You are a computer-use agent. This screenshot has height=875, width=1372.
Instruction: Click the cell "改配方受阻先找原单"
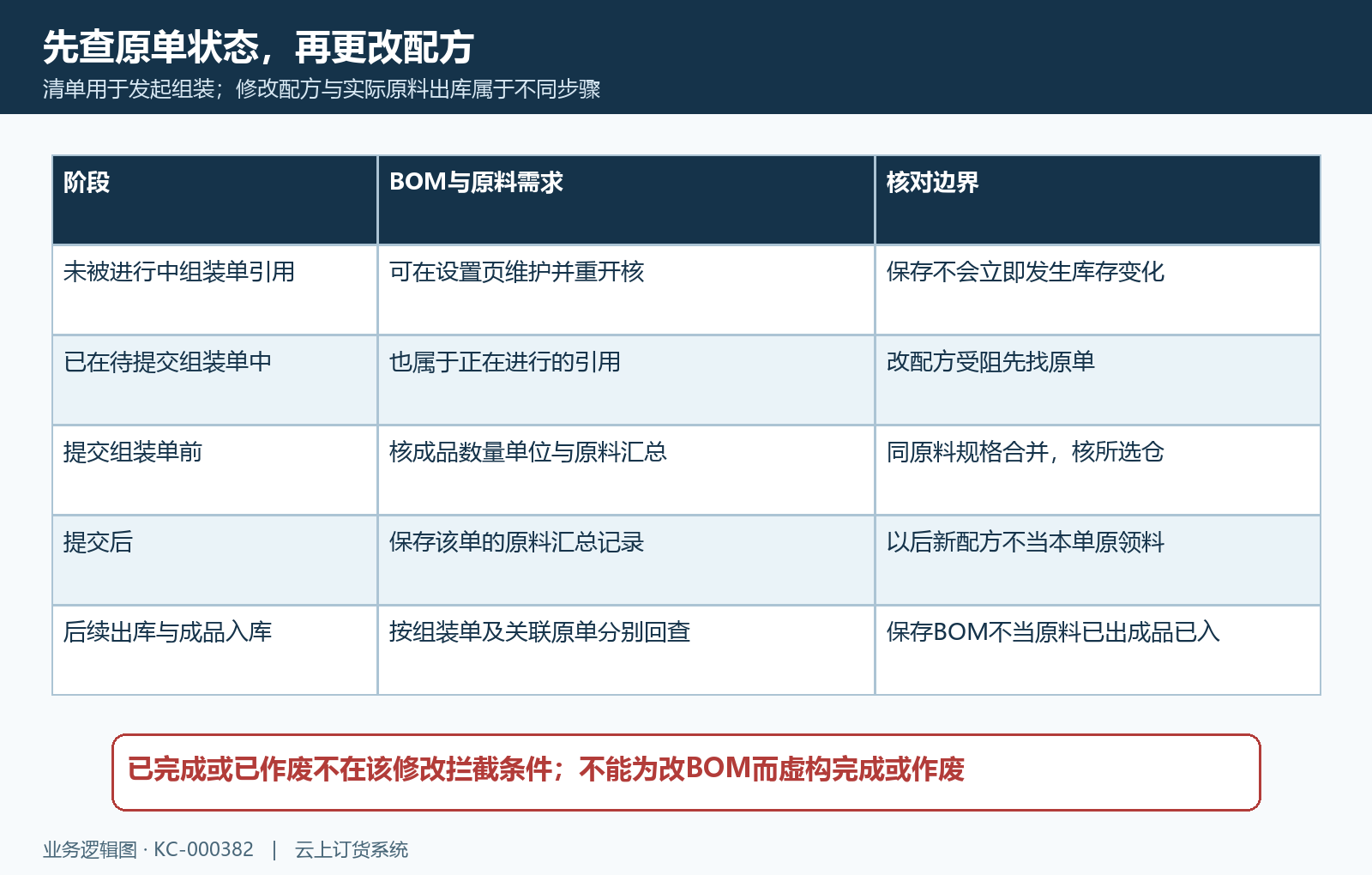(1098, 380)
